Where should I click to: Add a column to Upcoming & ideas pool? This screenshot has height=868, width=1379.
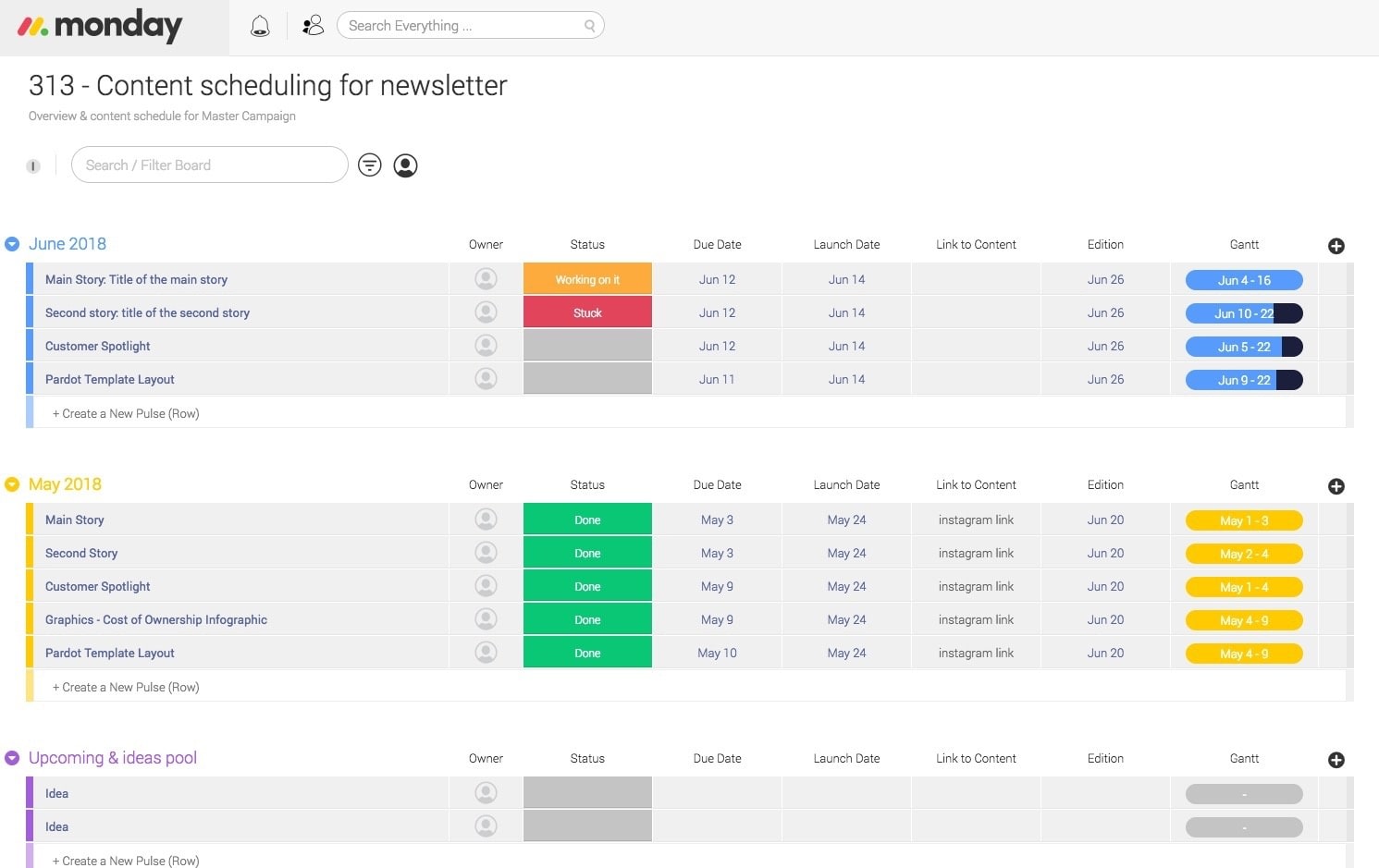pyautogui.click(x=1336, y=760)
